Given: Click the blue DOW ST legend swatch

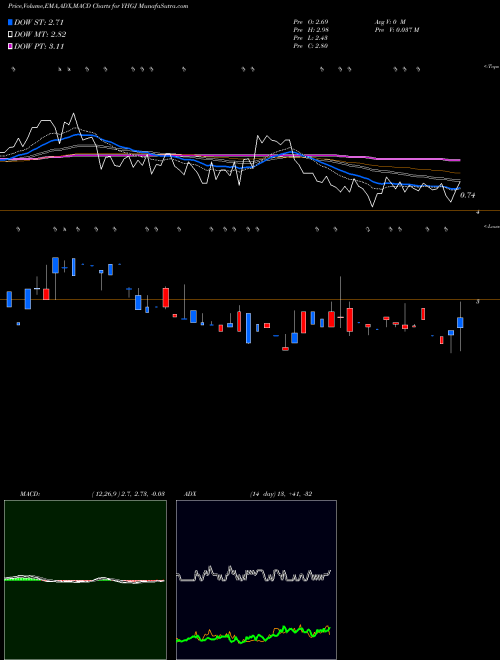Looking at the screenshot, I should 10,22.
